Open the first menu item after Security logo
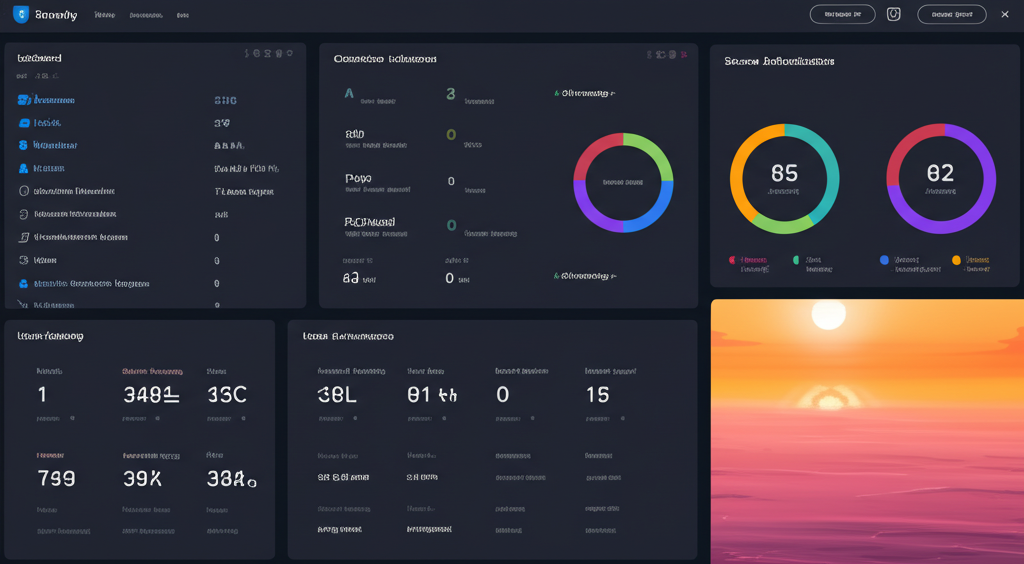This screenshot has height=564, width=1024. point(104,16)
